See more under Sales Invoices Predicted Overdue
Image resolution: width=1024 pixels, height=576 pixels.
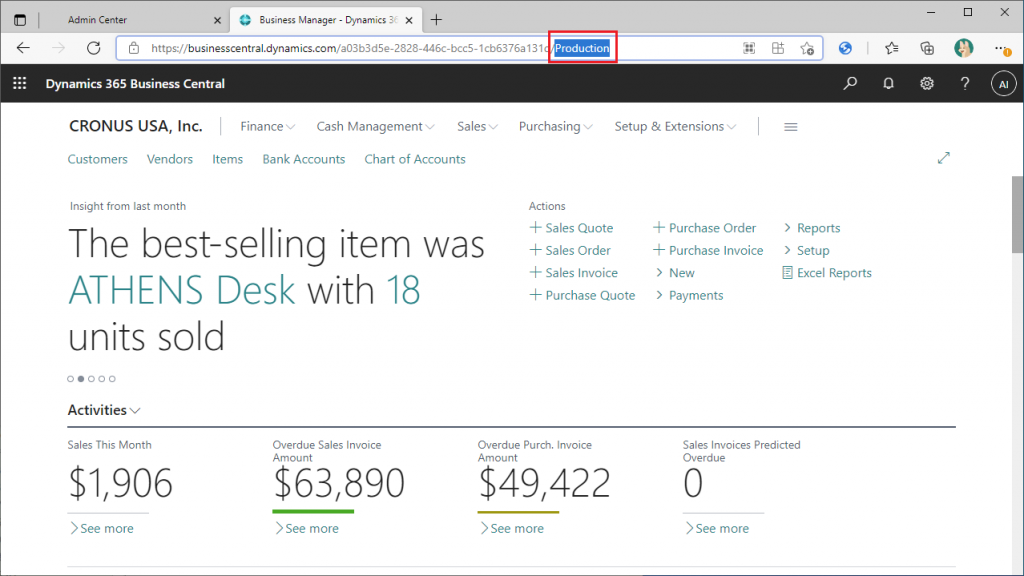tap(716, 528)
